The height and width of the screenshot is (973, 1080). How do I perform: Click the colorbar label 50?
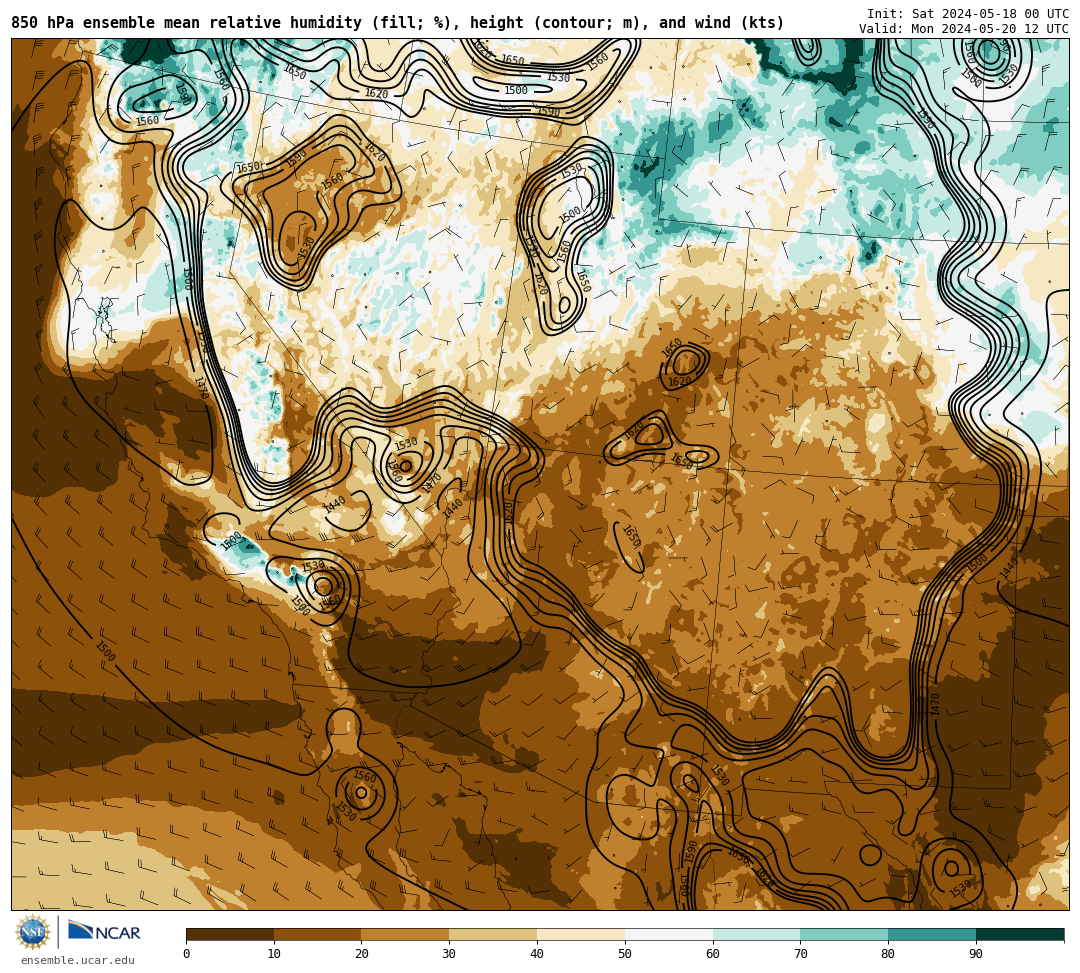pos(625,954)
